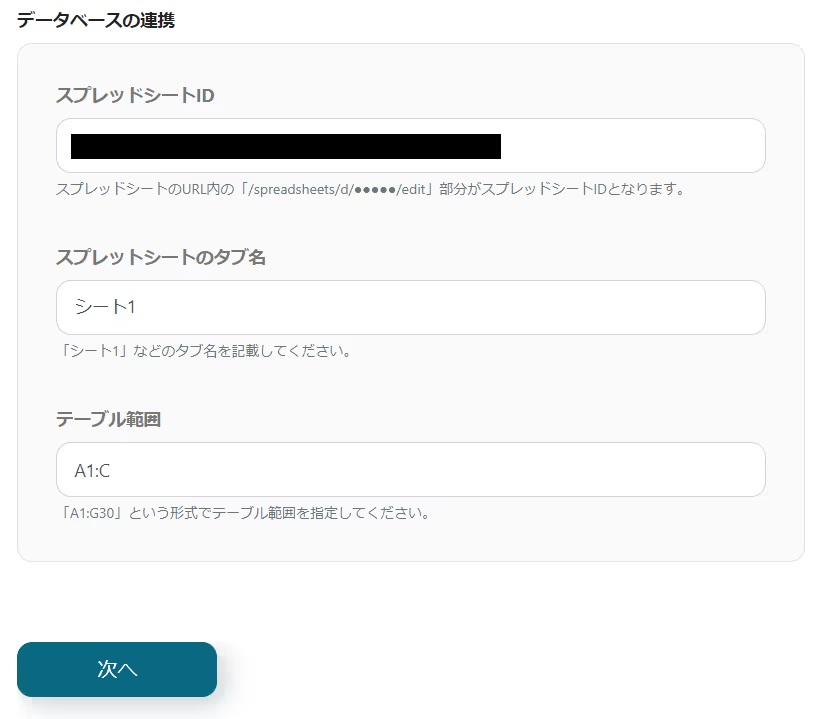Screen dimensions: 821x719
Task: Click the hint about entering tab names
Action: point(205,350)
